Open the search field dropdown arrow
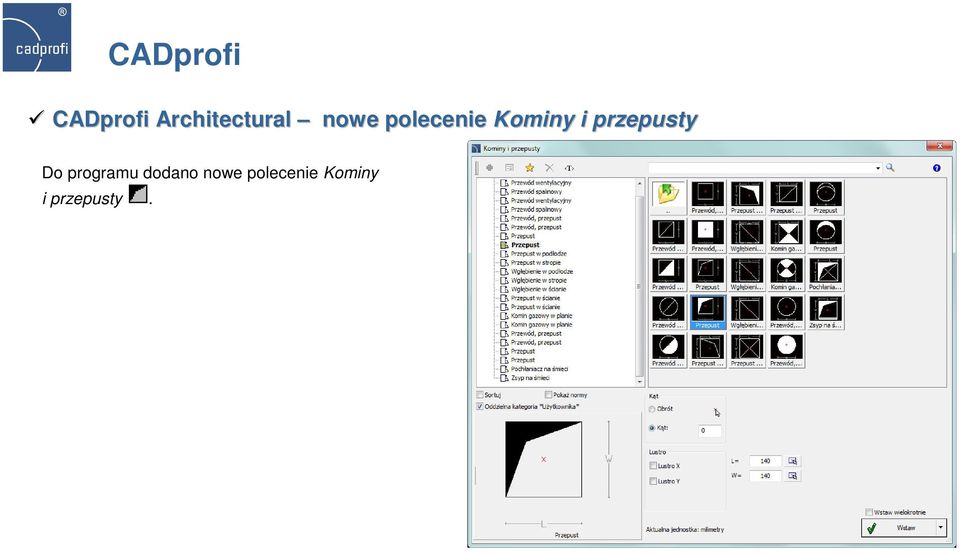Screen dimensions: 960x552 click(878, 168)
